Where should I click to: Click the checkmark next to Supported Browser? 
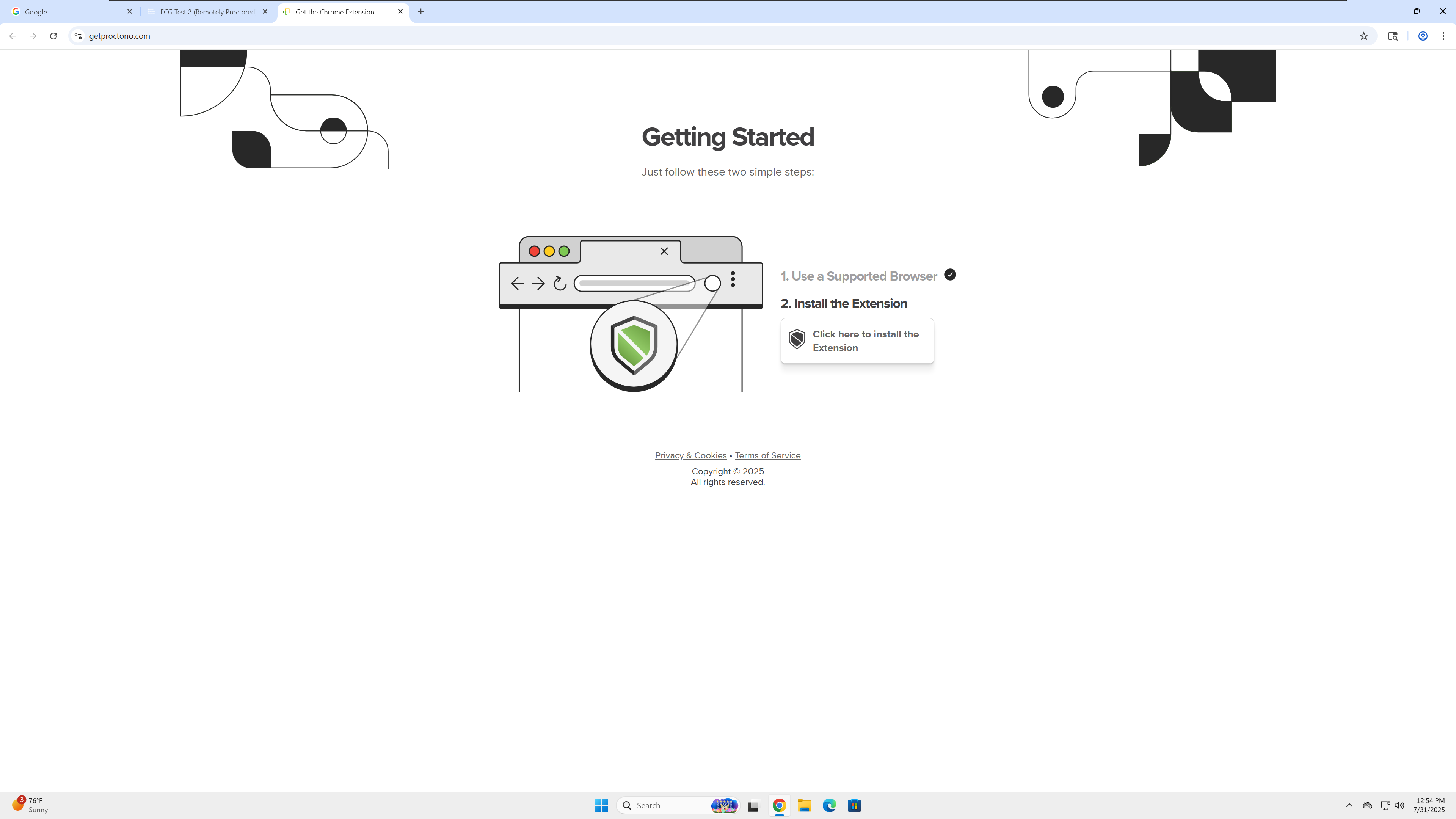(950, 275)
